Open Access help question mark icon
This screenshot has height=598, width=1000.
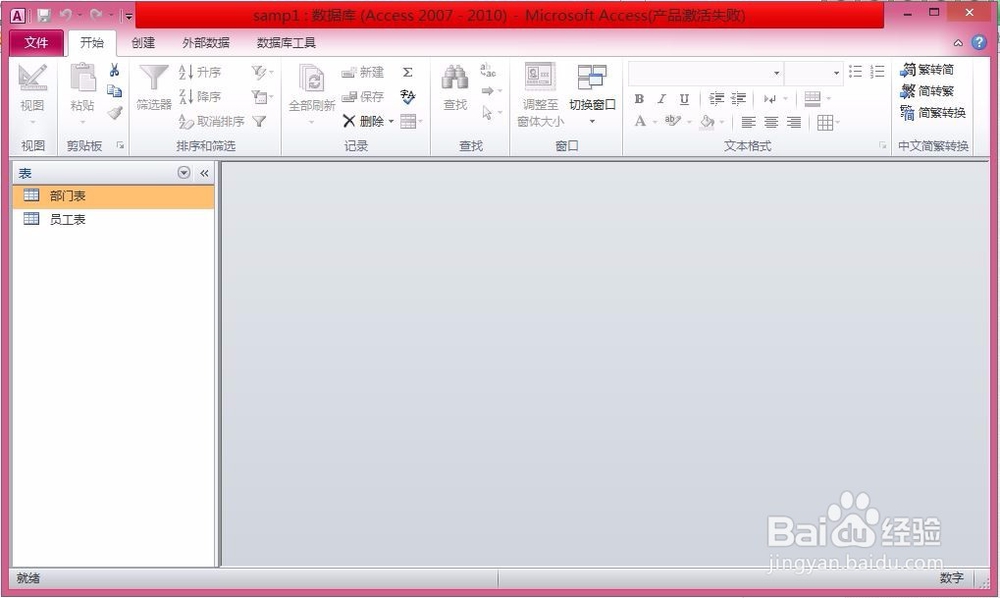(x=979, y=43)
